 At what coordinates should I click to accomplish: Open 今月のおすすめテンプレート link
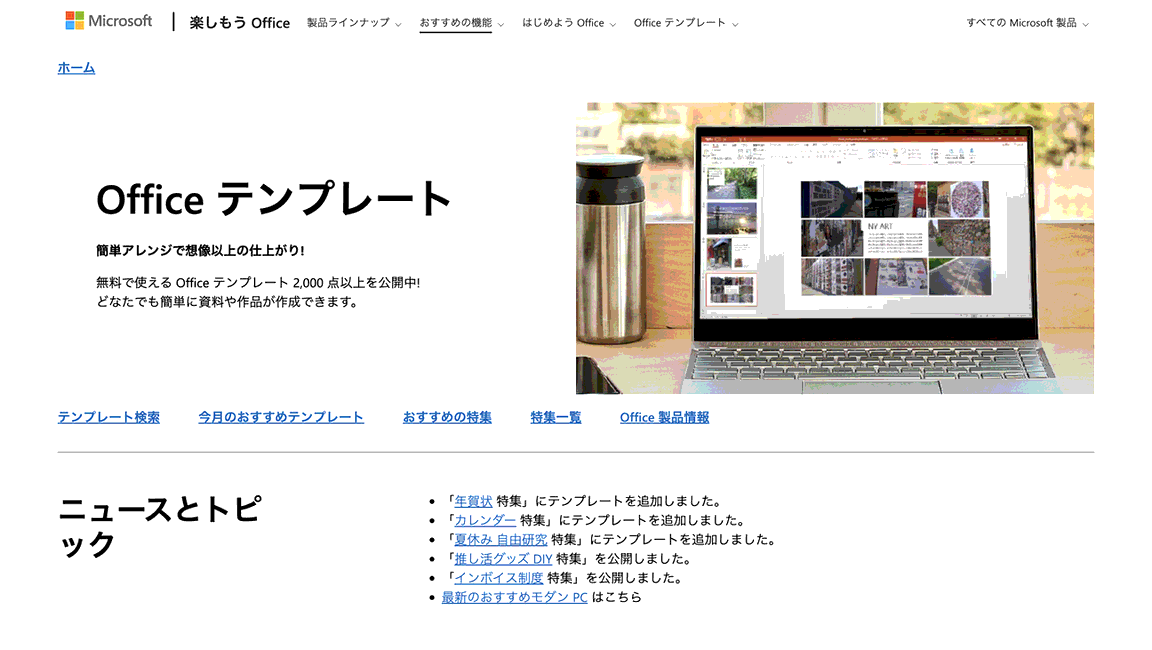coord(281,417)
